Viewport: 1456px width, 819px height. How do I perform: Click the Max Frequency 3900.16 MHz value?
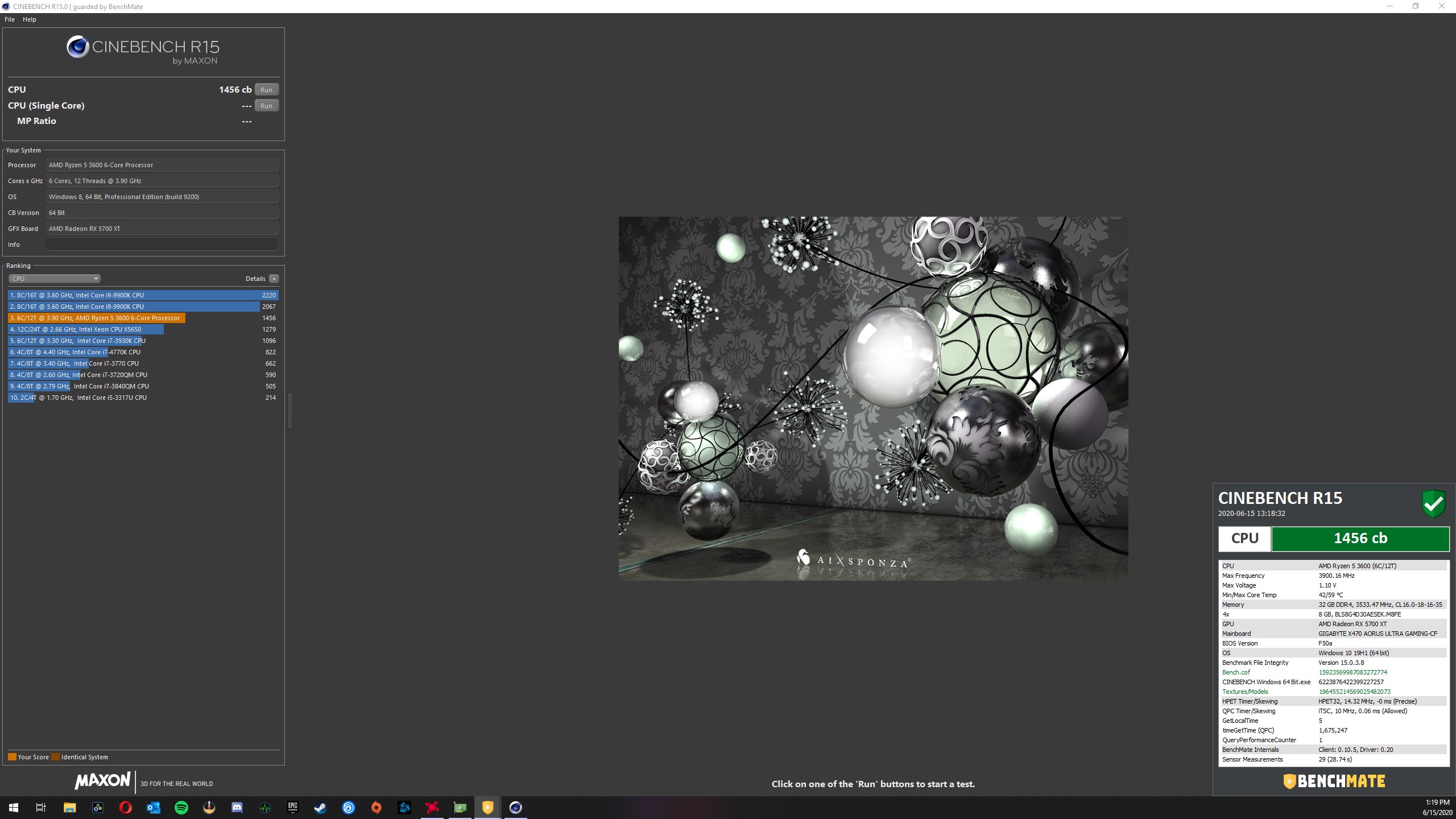click(x=1337, y=576)
